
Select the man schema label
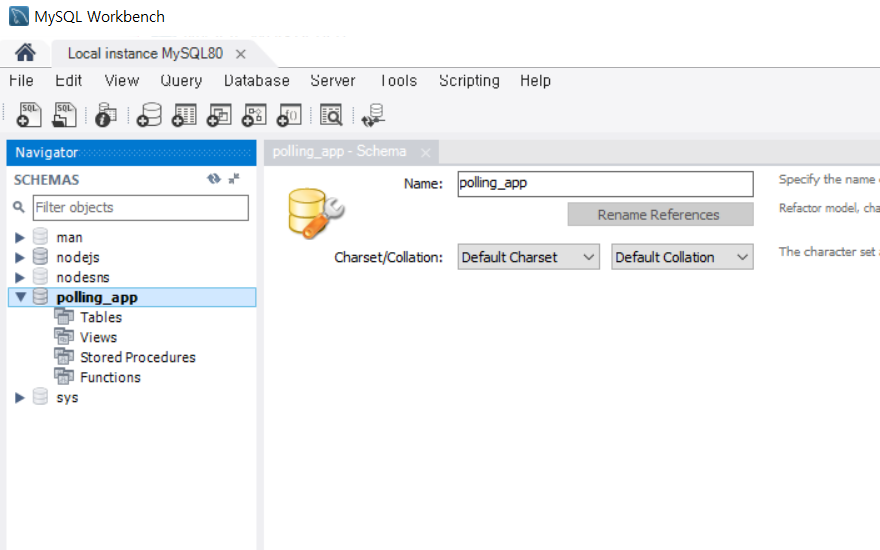(x=70, y=237)
